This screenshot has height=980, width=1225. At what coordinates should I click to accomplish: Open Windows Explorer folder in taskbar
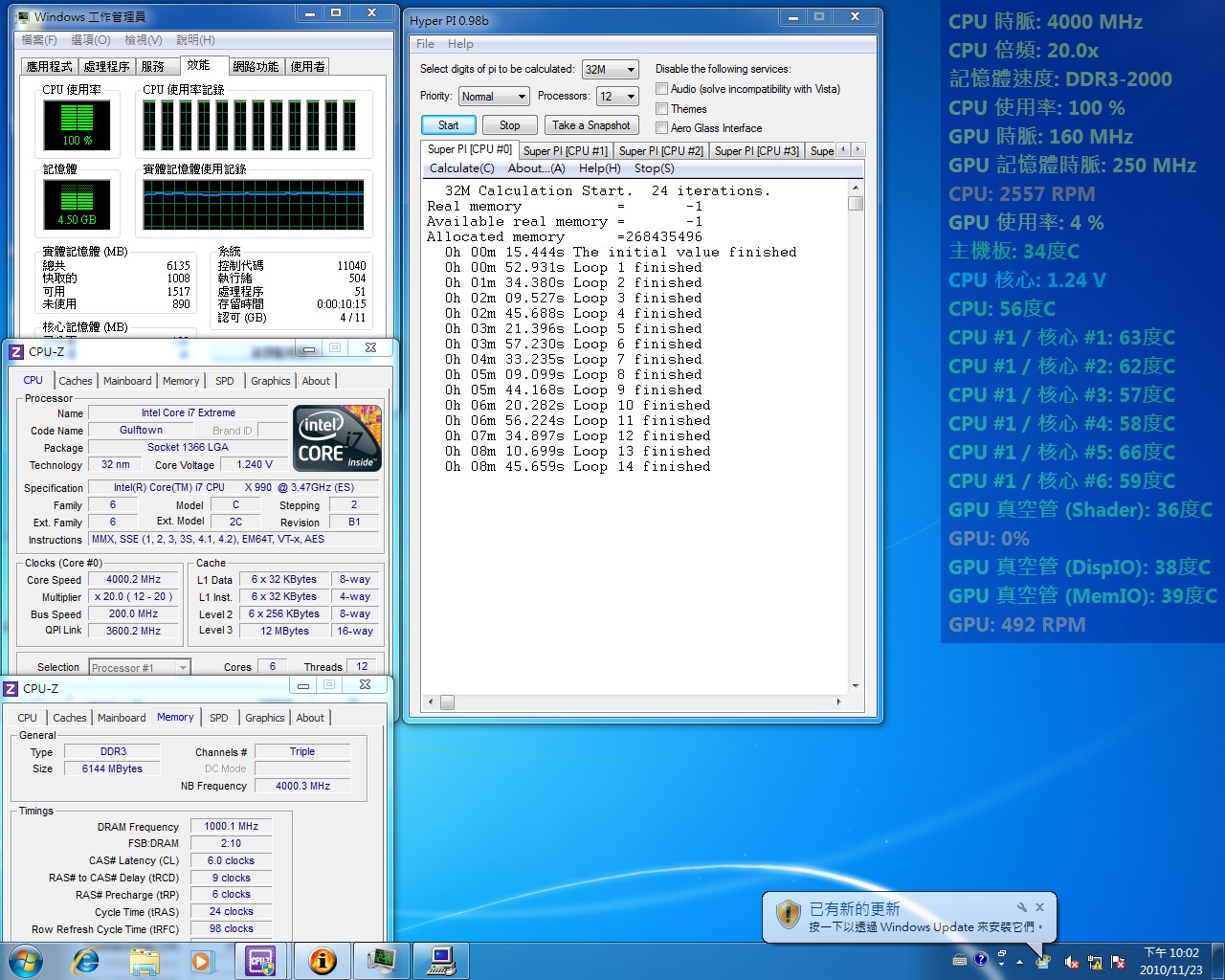[x=145, y=960]
